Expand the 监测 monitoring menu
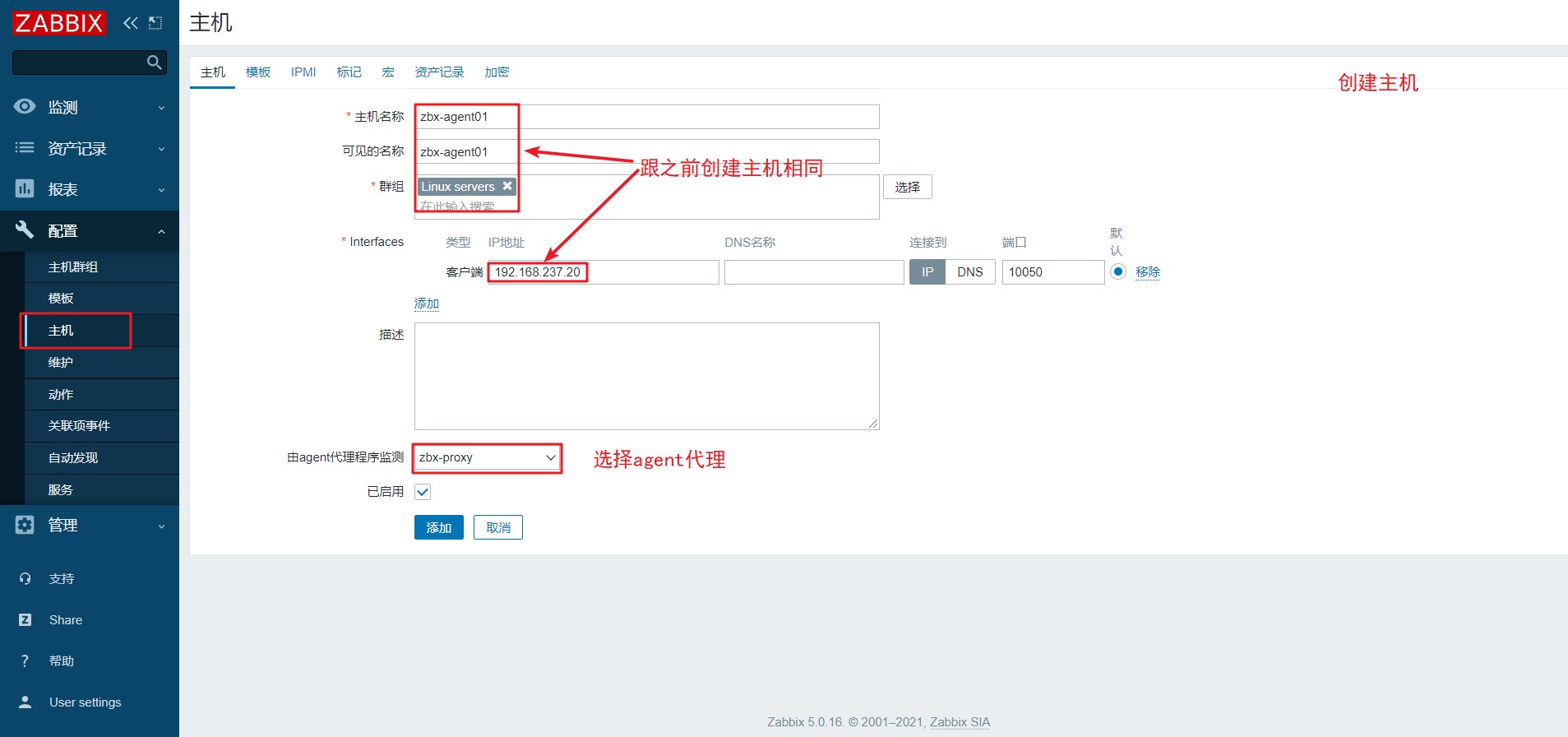This screenshot has width=1568, height=737. [90, 107]
